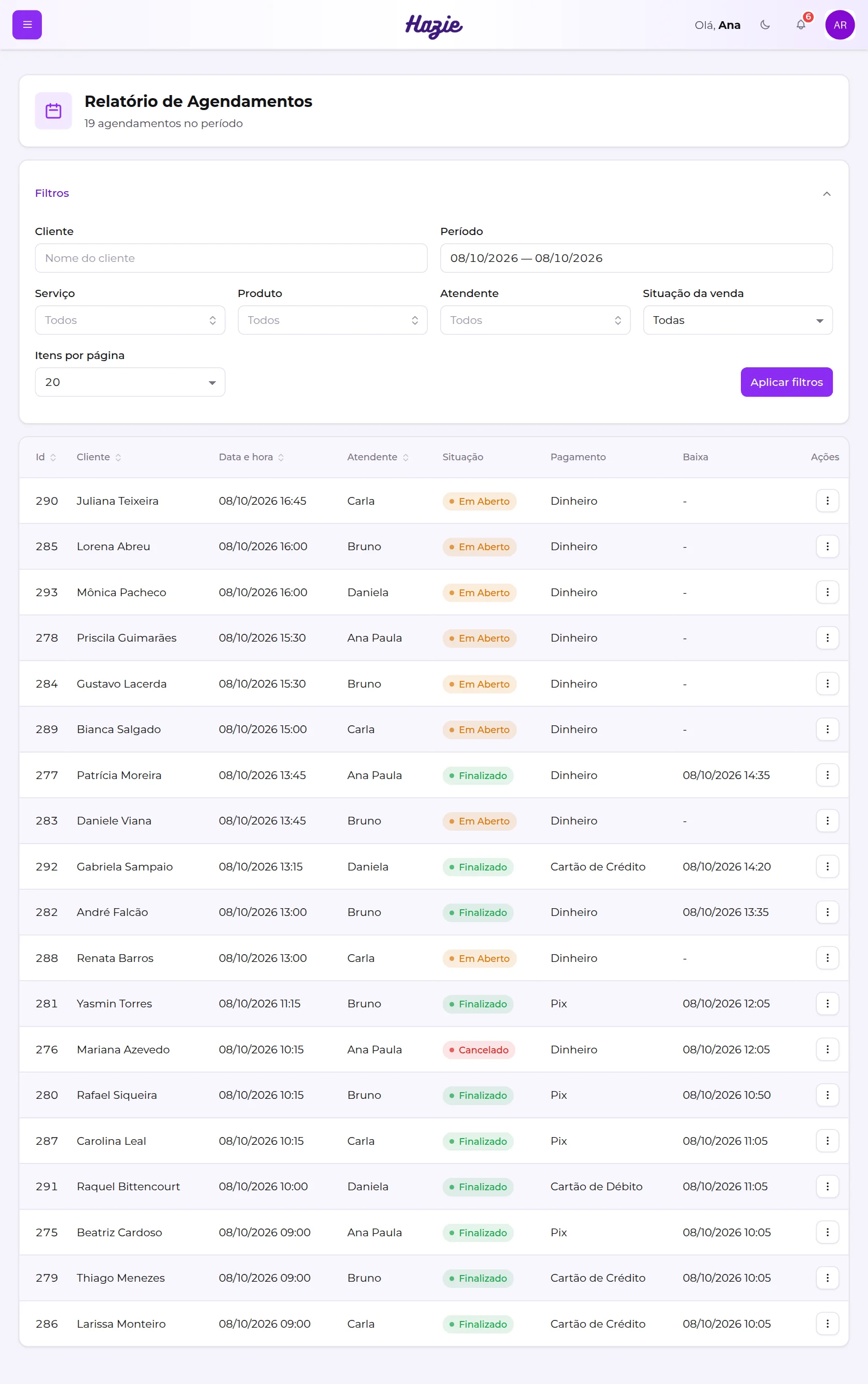Open actions menu for Mariana Azevedo
This screenshot has width=868, height=1384.
click(x=827, y=1050)
